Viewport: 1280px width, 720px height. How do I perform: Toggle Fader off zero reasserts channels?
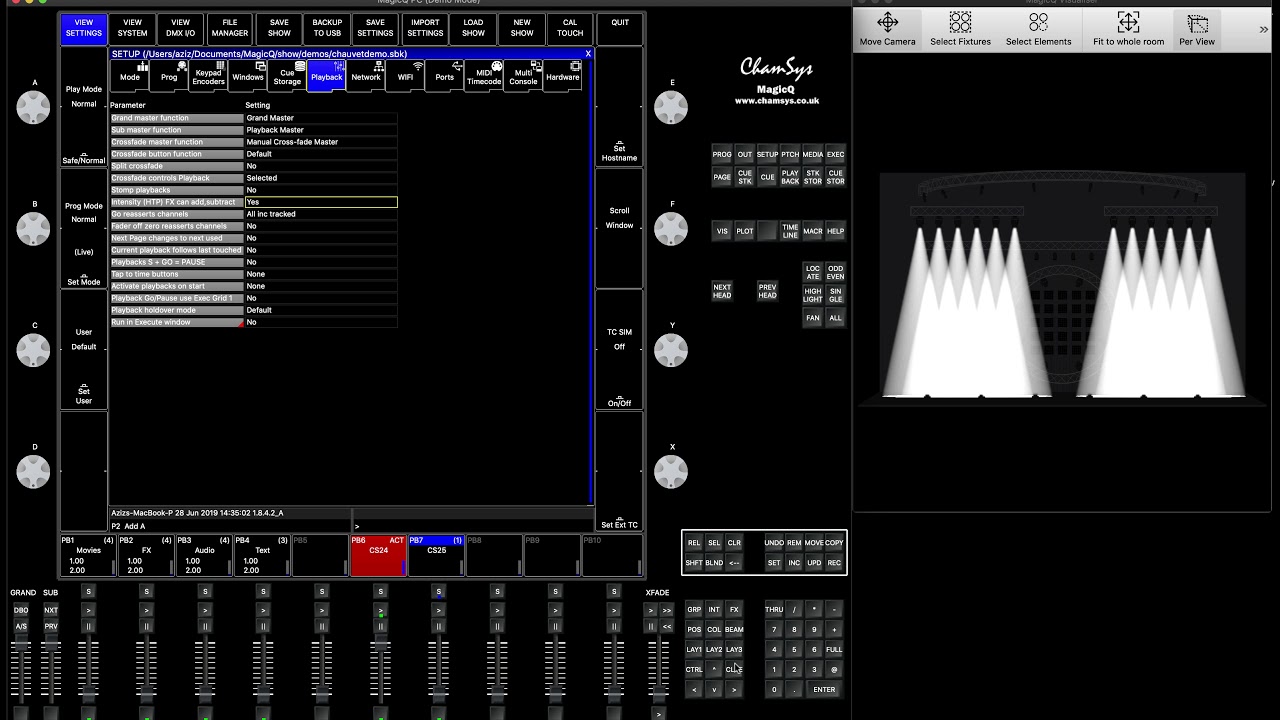click(321, 226)
